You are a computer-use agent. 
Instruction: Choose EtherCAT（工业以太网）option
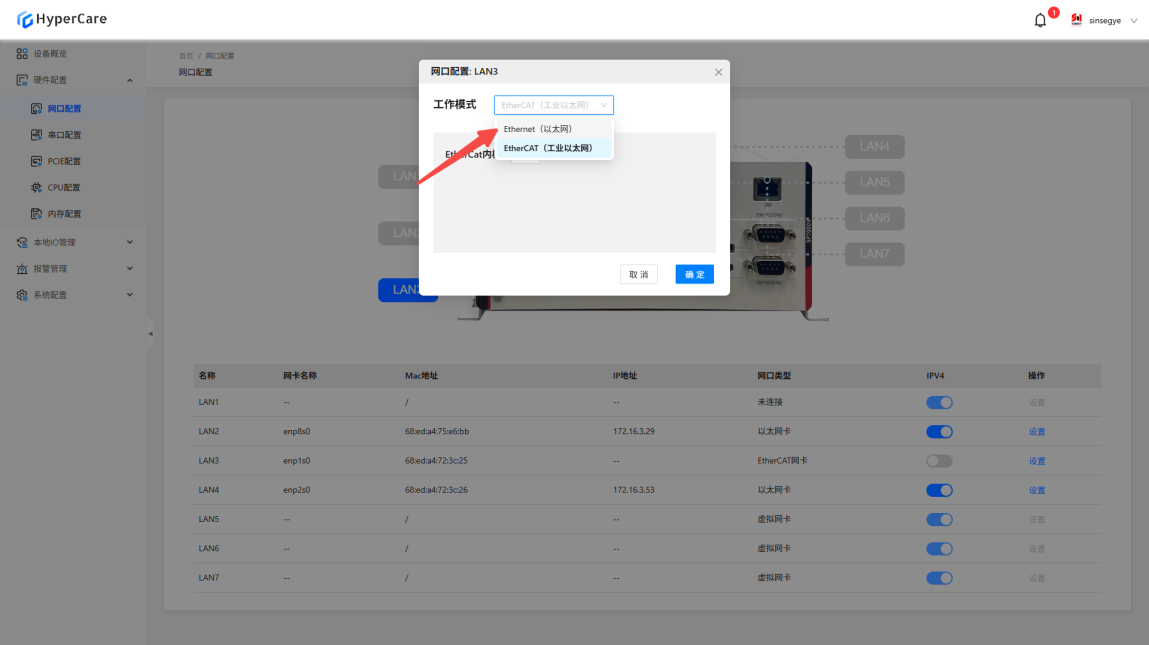coord(553,148)
